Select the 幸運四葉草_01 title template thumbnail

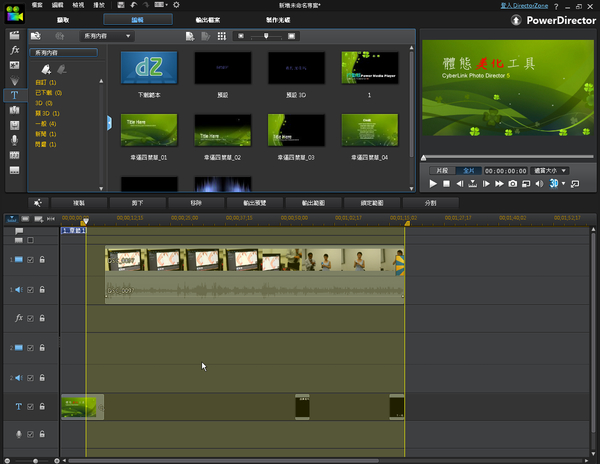pyautogui.click(x=149, y=132)
